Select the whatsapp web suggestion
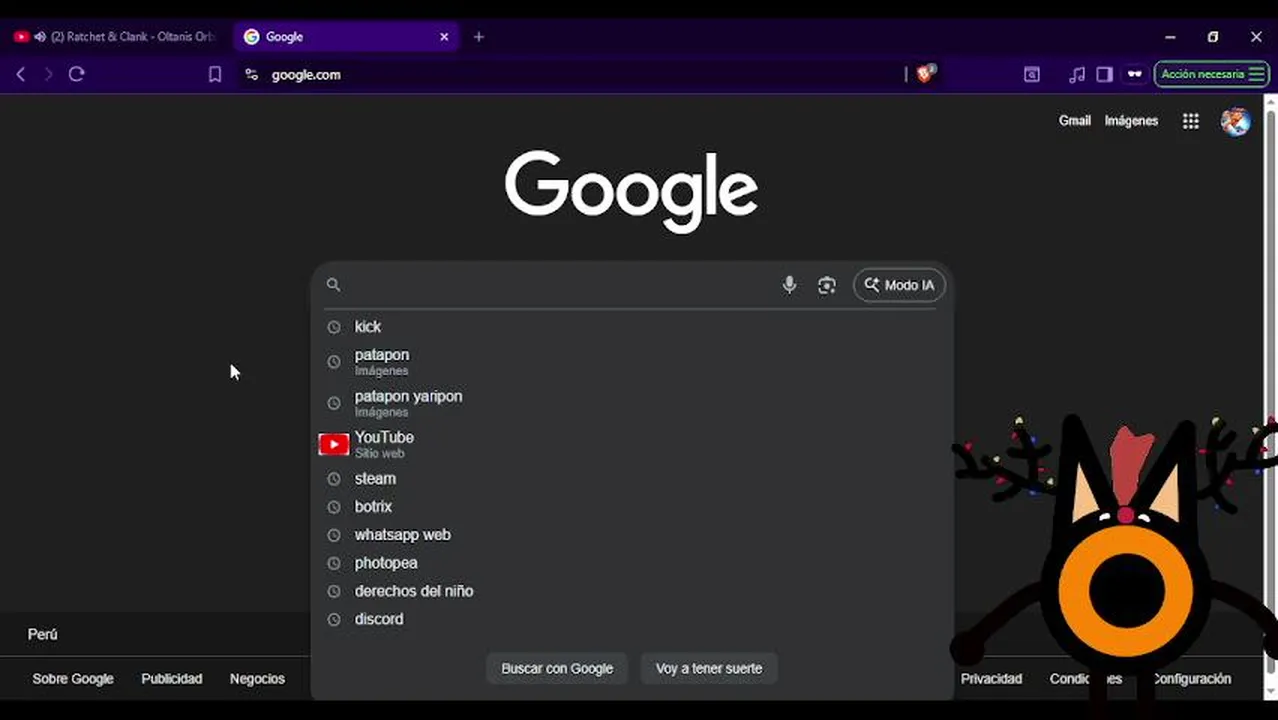The height and width of the screenshot is (720, 1278). point(632,535)
